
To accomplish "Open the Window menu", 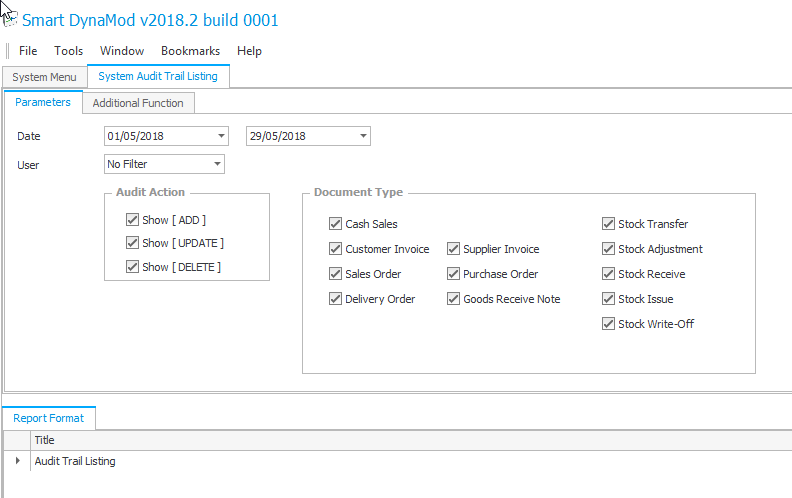I will click(x=122, y=51).
